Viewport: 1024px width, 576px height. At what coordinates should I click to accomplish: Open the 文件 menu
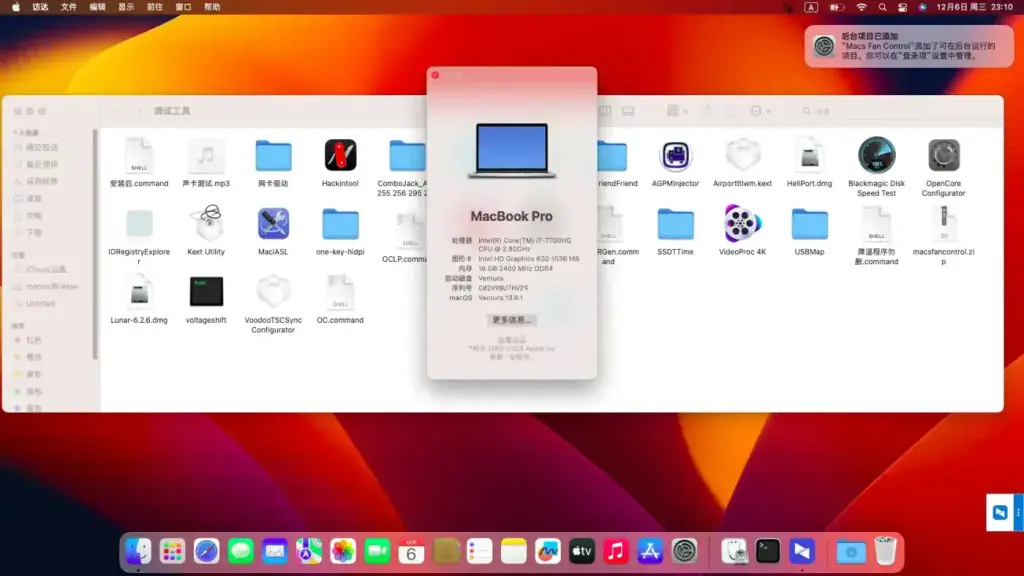pos(69,7)
